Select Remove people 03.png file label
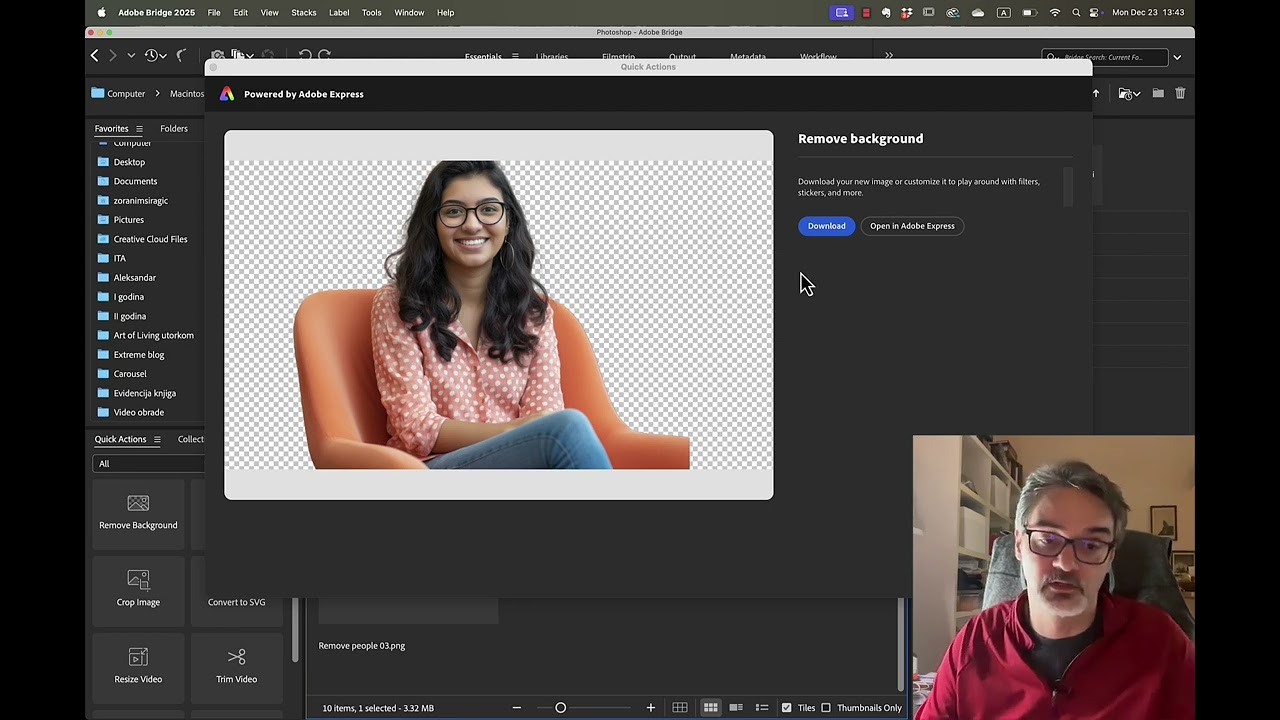This screenshot has width=1280, height=720. (362, 646)
